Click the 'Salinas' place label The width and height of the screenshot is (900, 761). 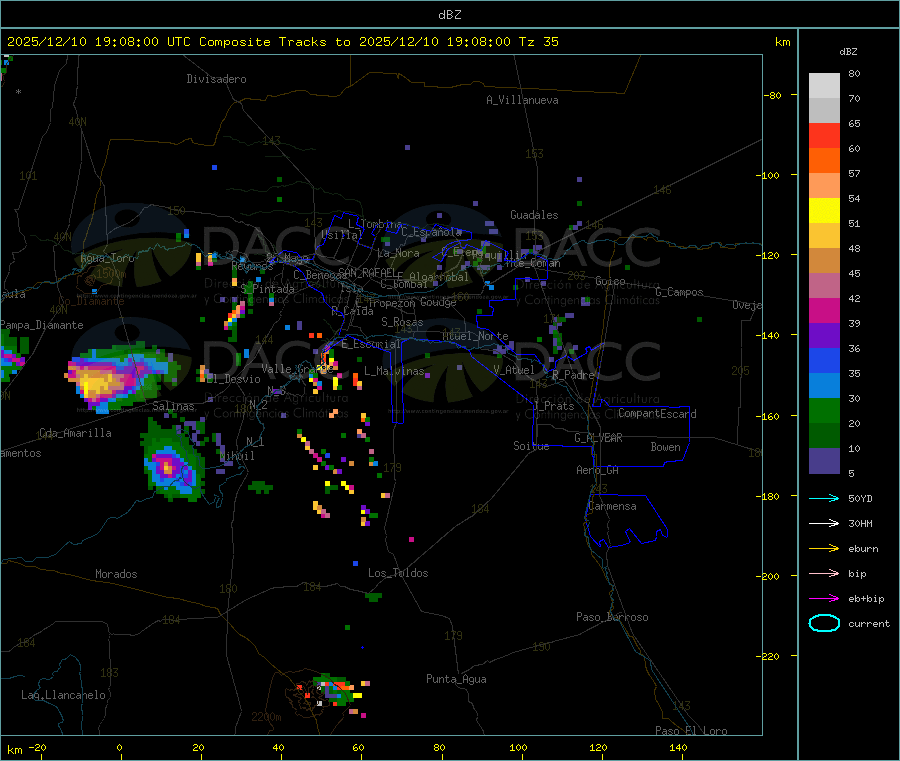click(173, 406)
